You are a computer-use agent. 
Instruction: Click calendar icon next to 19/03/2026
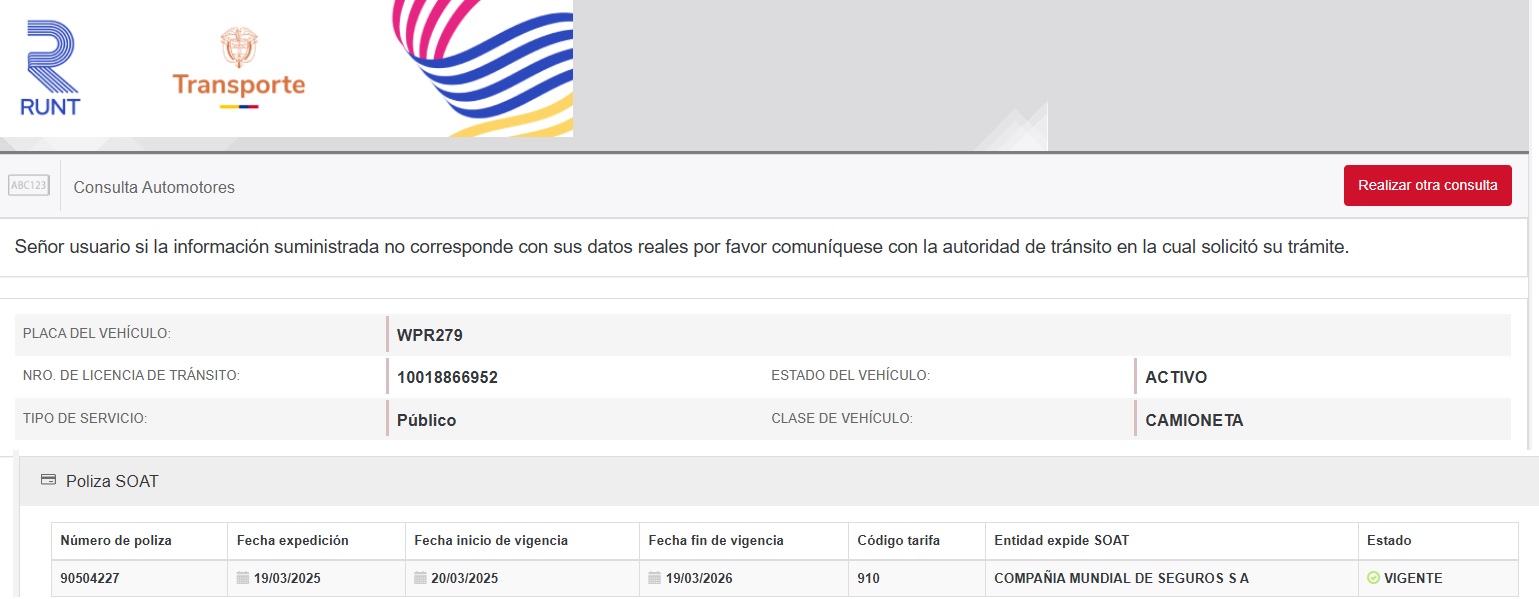click(x=654, y=578)
